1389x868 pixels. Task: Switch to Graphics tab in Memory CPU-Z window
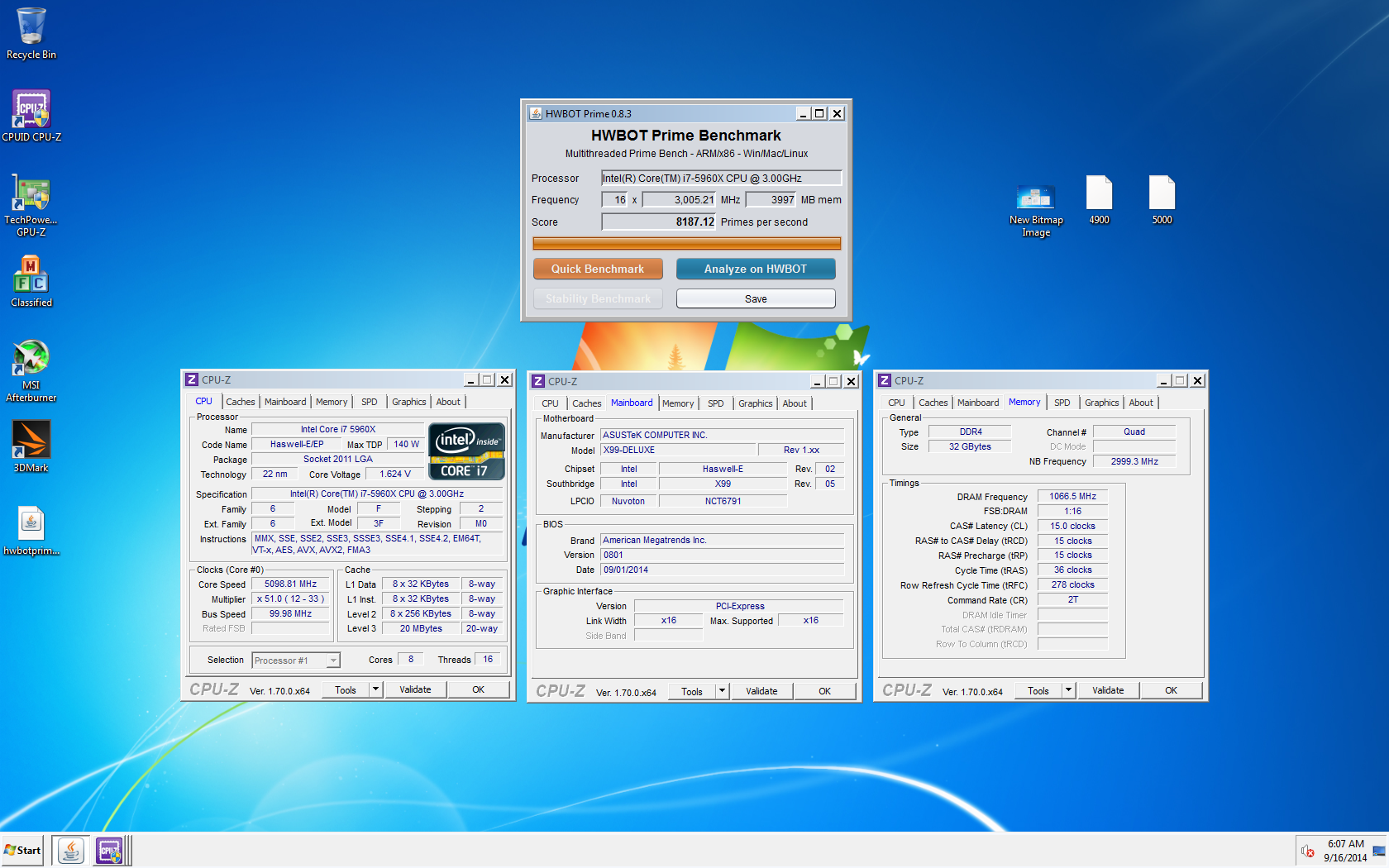click(1102, 403)
